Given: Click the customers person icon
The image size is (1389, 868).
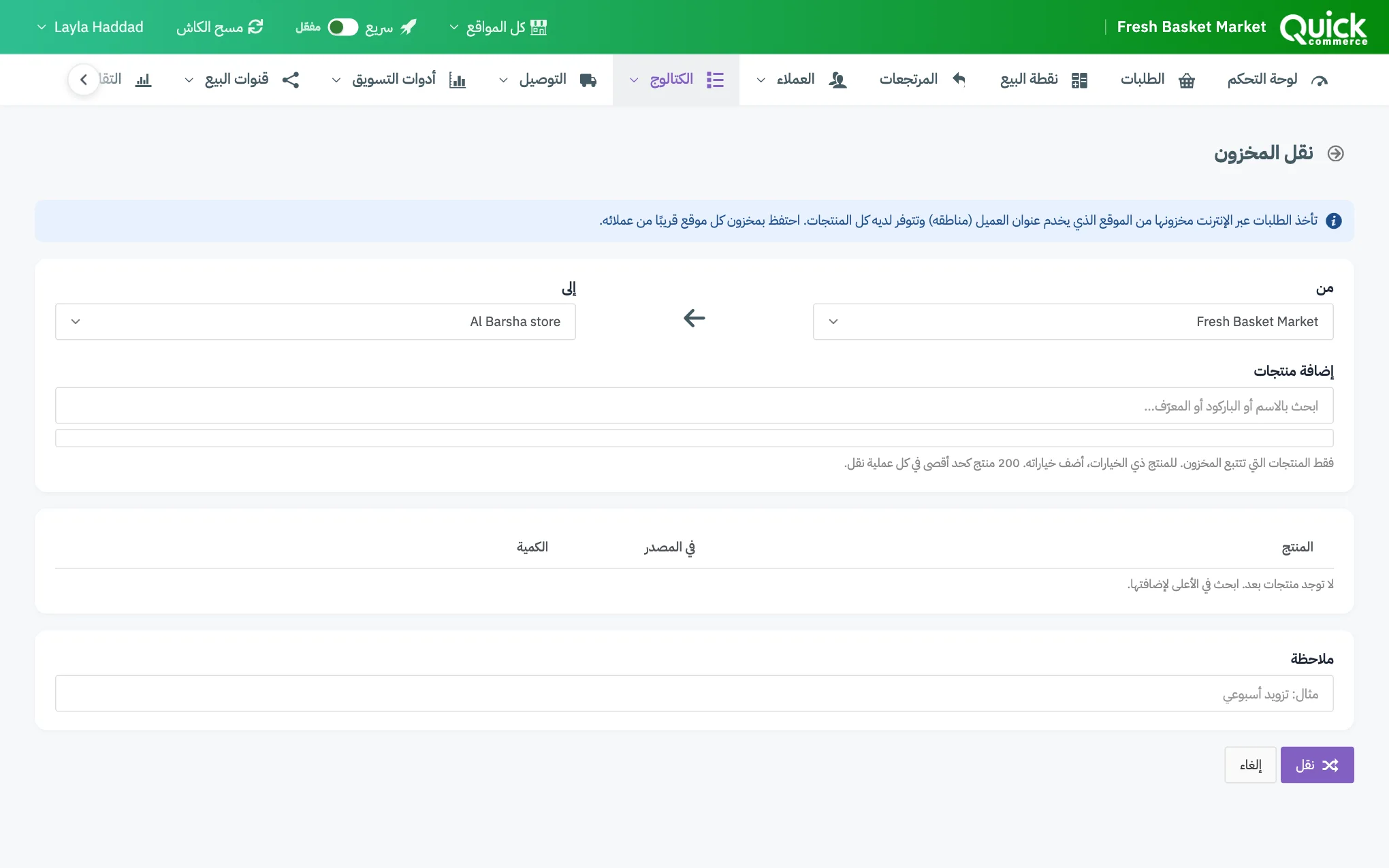Looking at the screenshot, I should coord(837,80).
